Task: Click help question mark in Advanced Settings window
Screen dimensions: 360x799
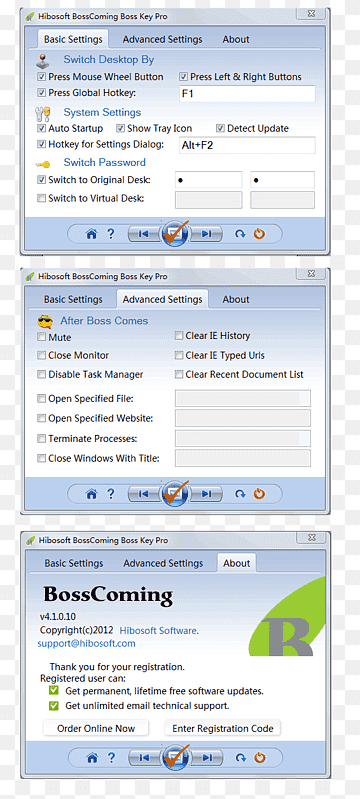Action: [111, 494]
